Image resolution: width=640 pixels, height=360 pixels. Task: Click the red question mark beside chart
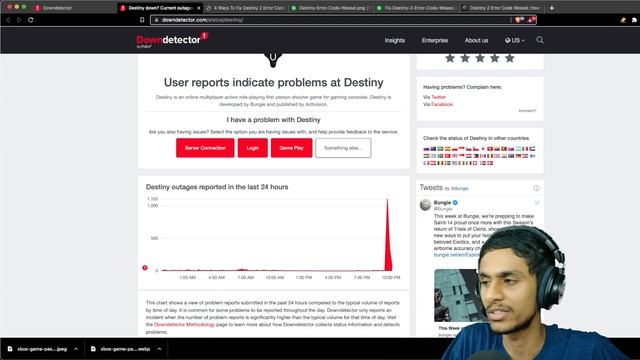click(145, 268)
